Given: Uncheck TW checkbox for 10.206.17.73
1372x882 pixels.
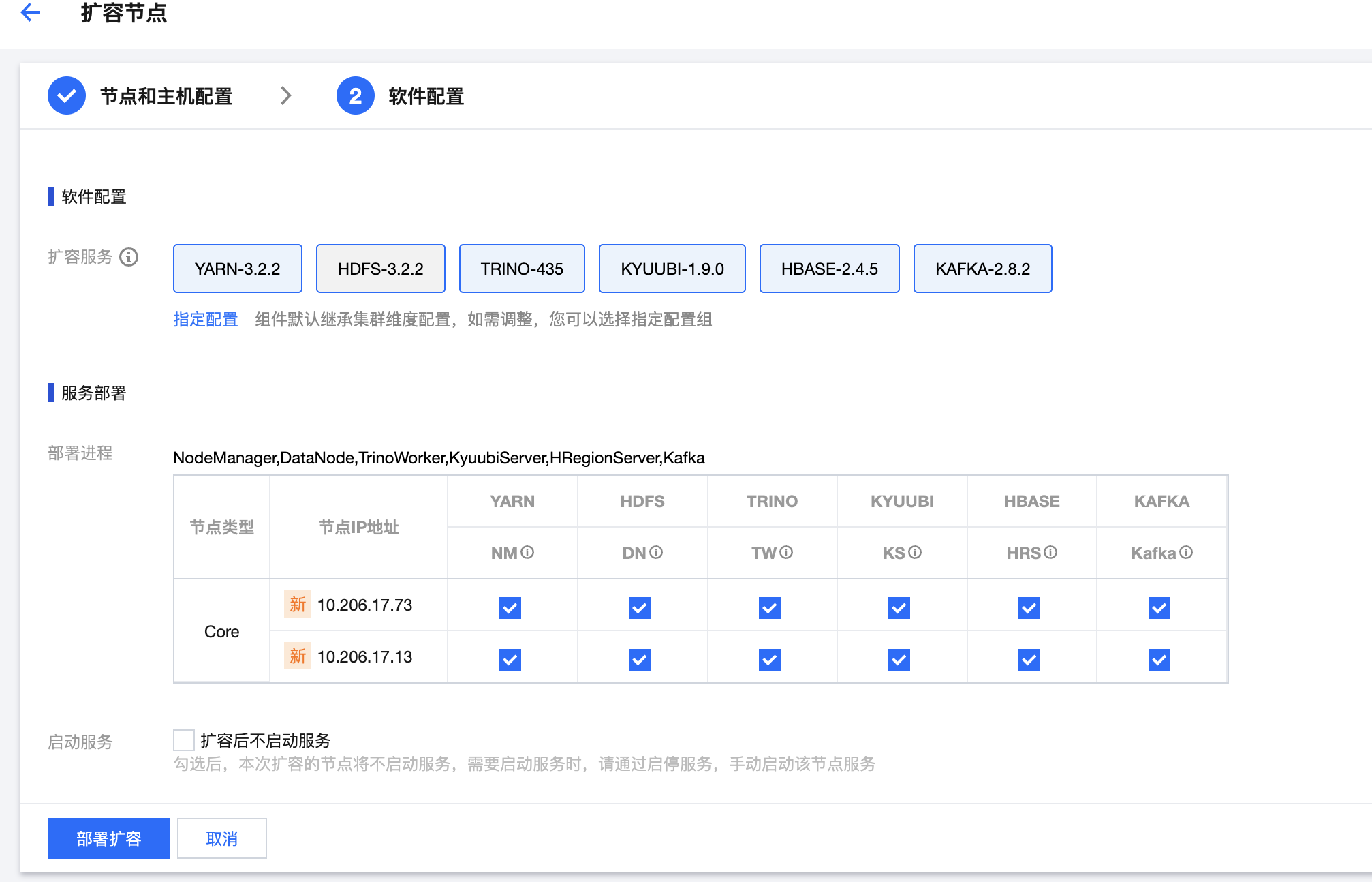Looking at the screenshot, I should pos(769,607).
